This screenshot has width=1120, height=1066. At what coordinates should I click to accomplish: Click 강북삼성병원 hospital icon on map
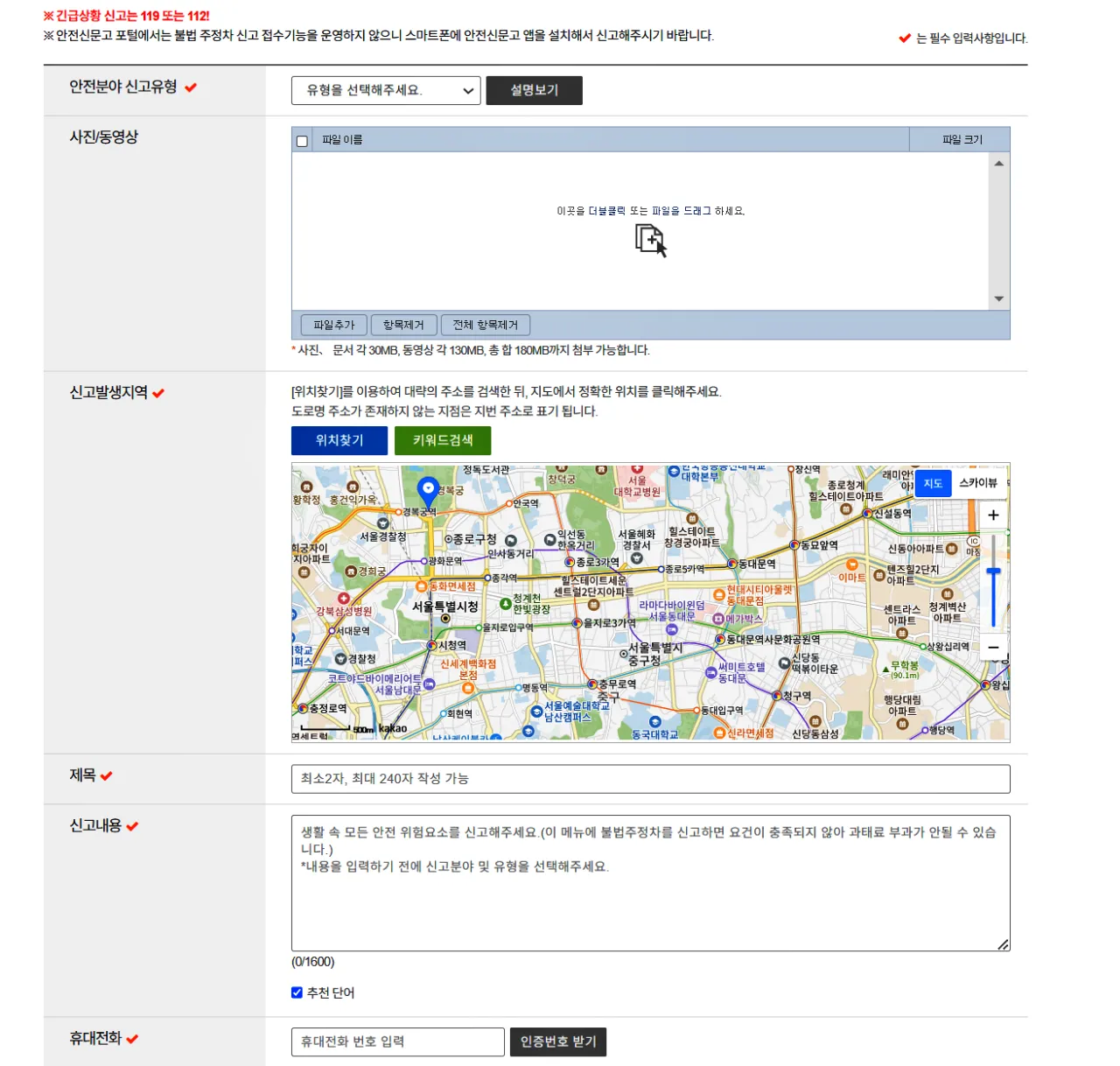pyautogui.click(x=344, y=599)
